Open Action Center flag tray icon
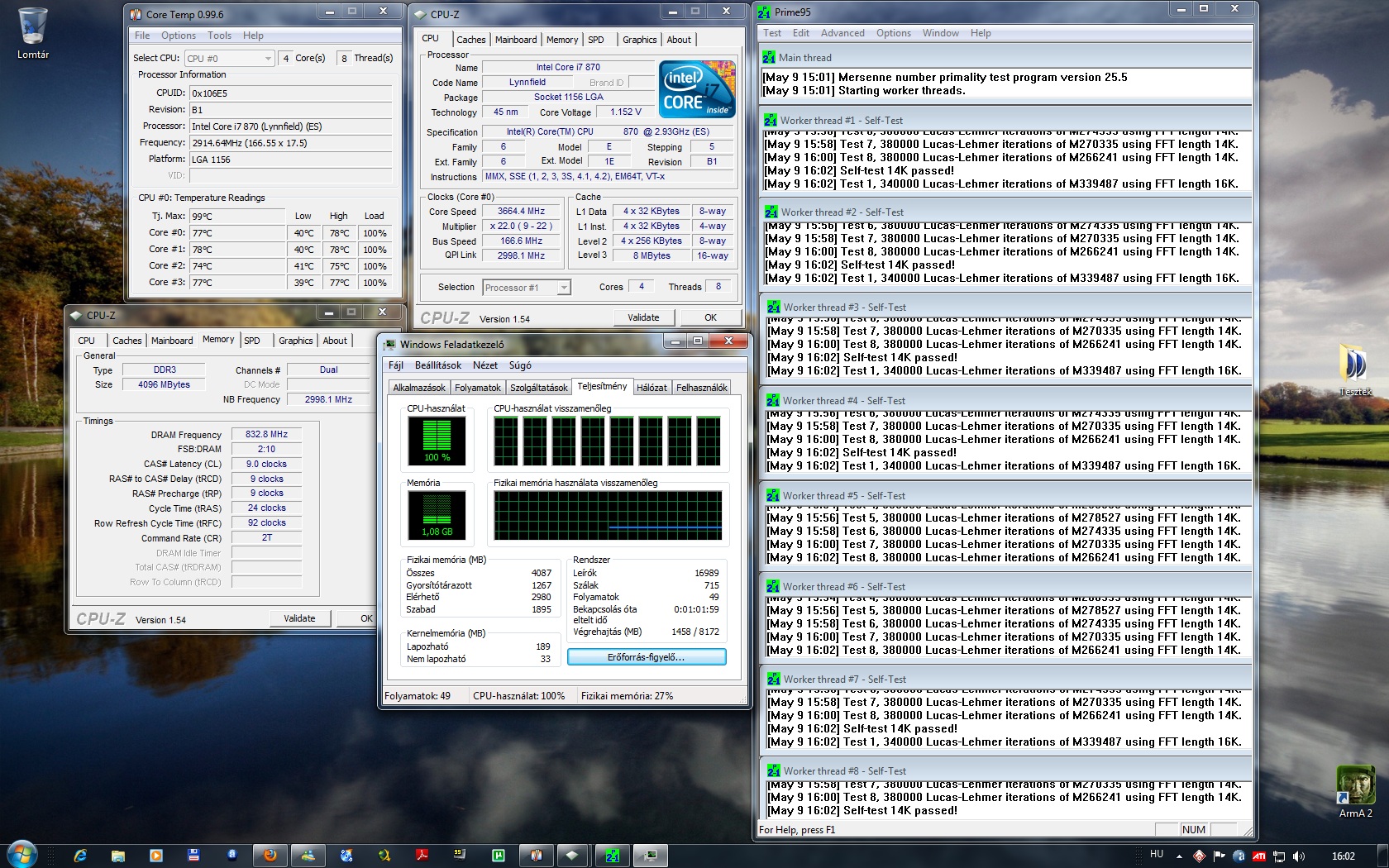1389x868 pixels. click(1219, 856)
